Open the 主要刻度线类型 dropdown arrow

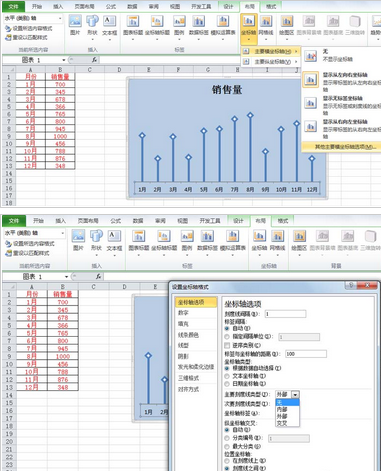295,395
